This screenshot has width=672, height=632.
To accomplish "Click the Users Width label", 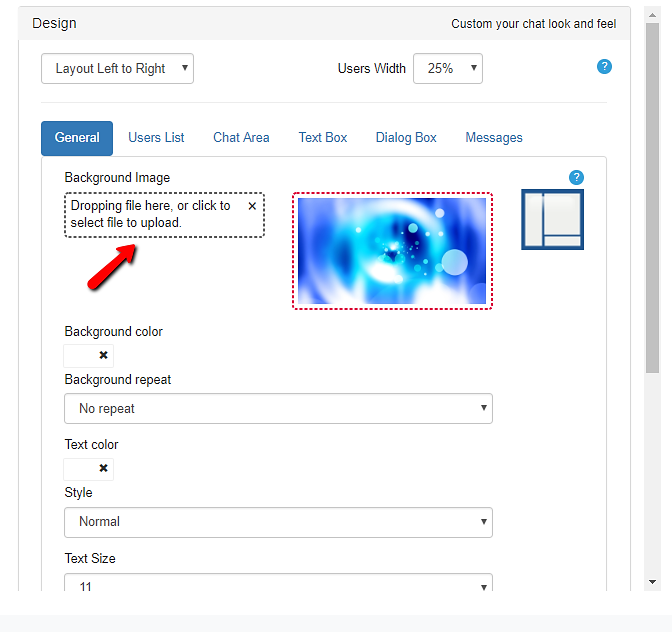I will click(x=372, y=69).
